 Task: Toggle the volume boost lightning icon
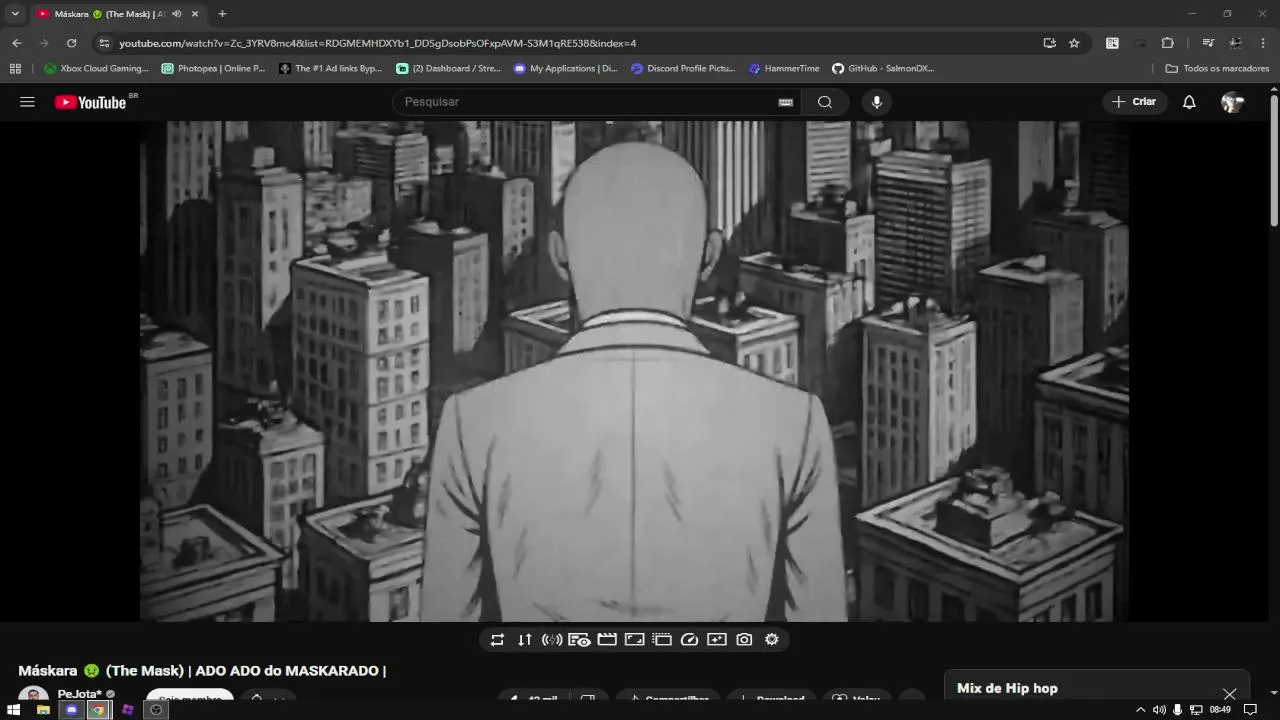[x=552, y=640]
